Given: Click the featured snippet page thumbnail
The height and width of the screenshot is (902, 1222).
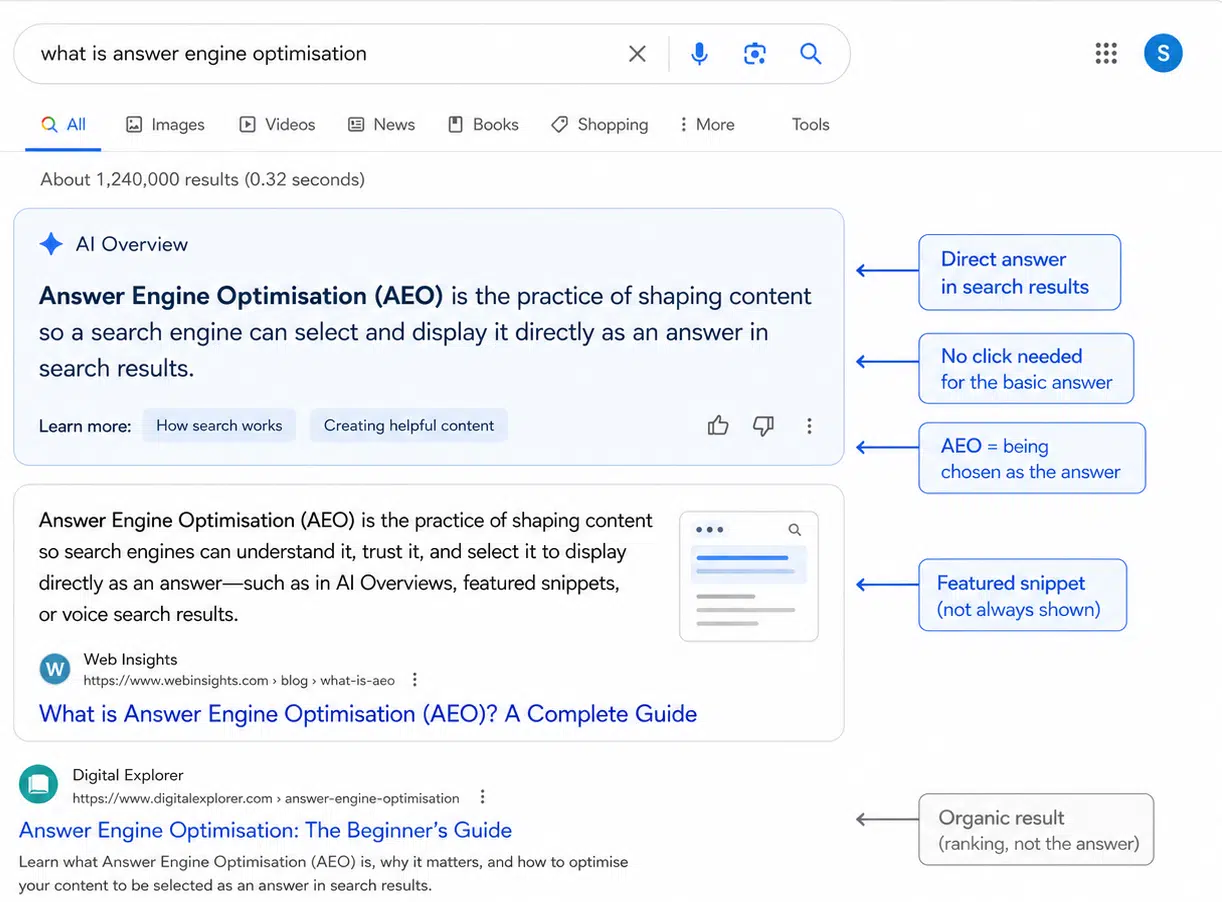Looking at the screenshot, I should 749,576.
